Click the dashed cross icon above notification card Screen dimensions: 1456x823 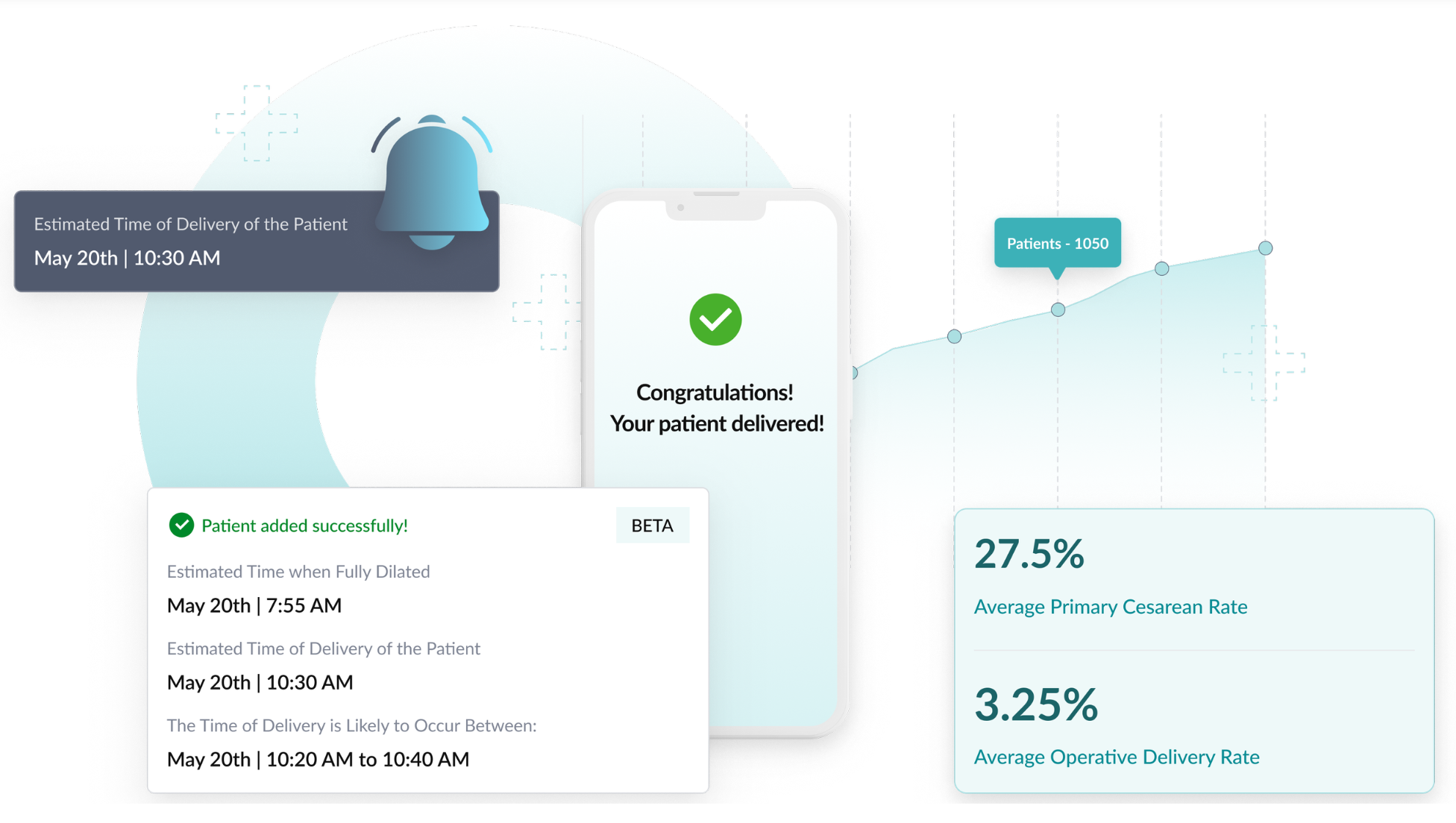coord(257,123)
